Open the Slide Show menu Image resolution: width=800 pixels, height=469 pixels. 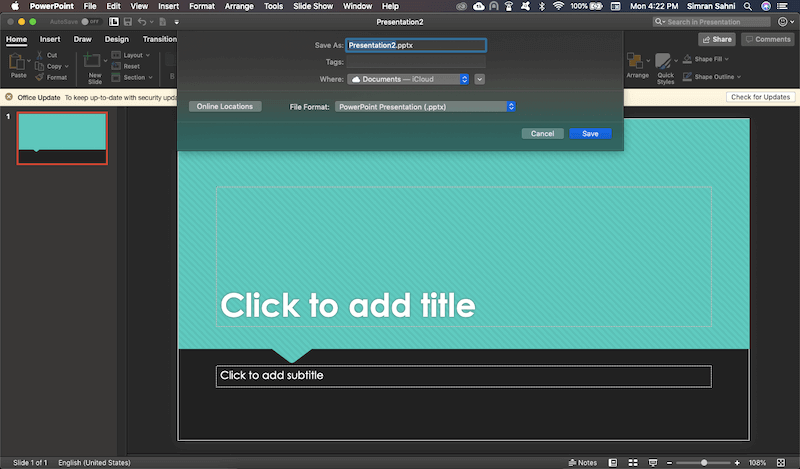[313, 6]
